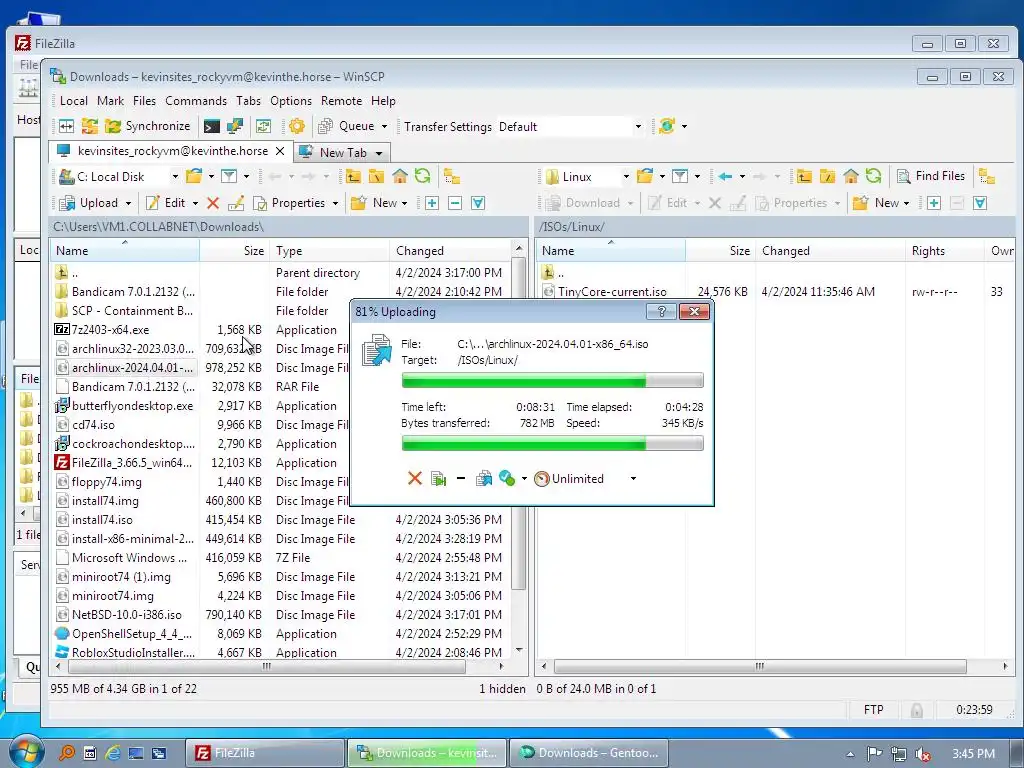The height and width of the screenshot is (768, 1024).
Task: Skip current file in the upload dialog
Action: pos(438,479)
